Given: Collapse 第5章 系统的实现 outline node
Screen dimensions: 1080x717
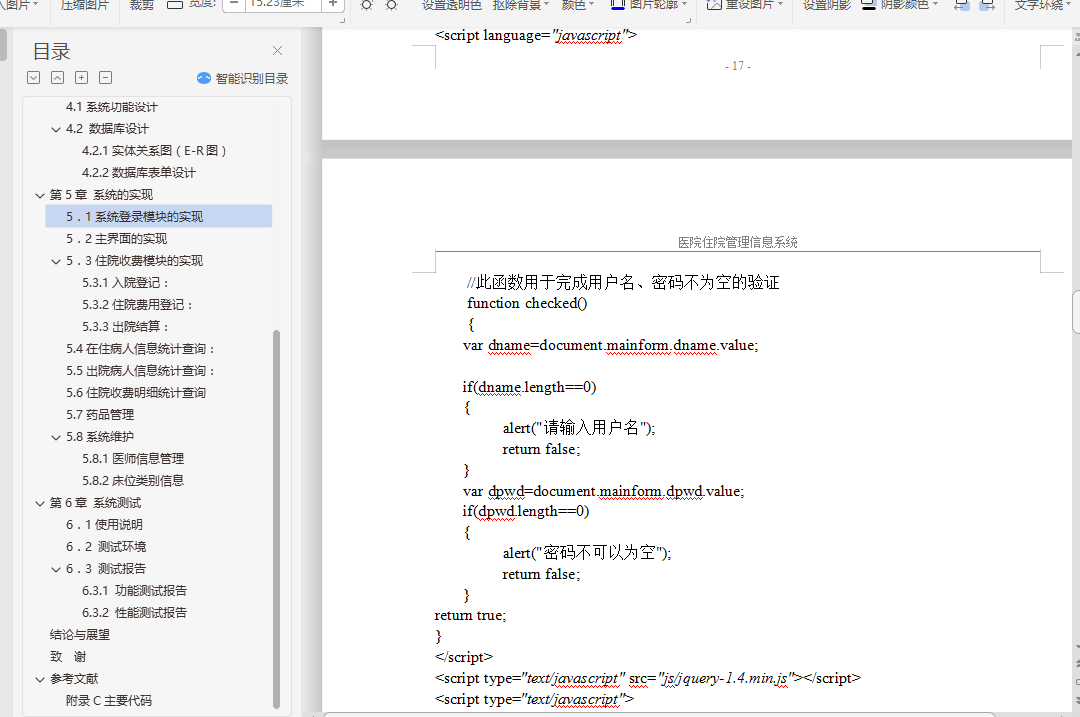Looking at the screenshot, I should tap(40, 196).
